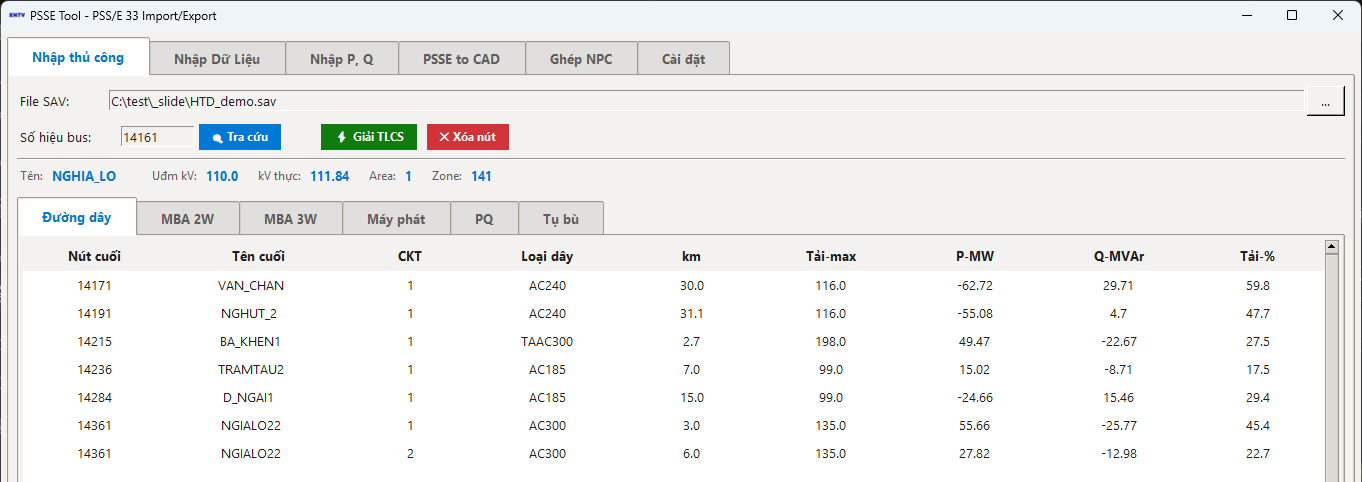
Task: Open the Ghép NPC tab
Action: (x=581, y=59)
